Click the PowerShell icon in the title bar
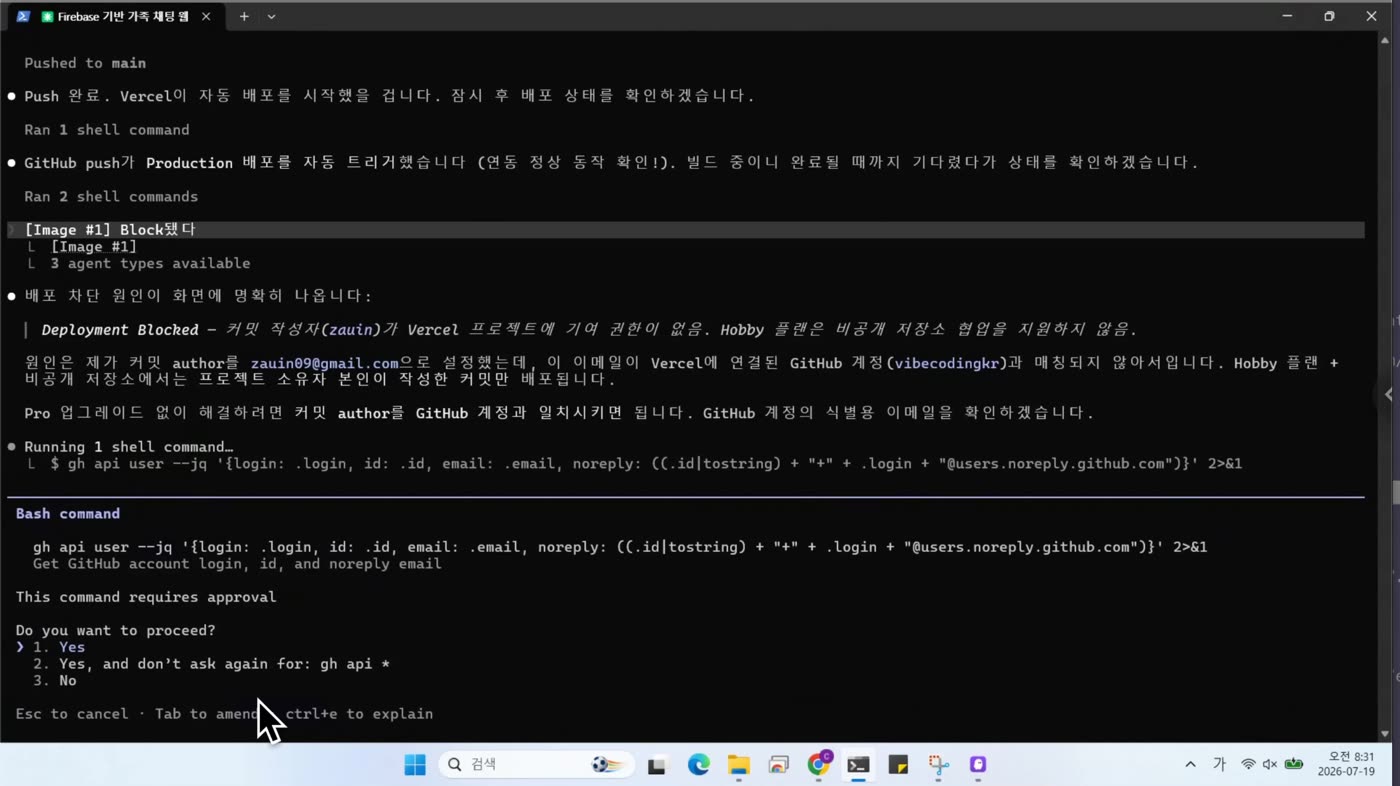 tap(22, 16)
